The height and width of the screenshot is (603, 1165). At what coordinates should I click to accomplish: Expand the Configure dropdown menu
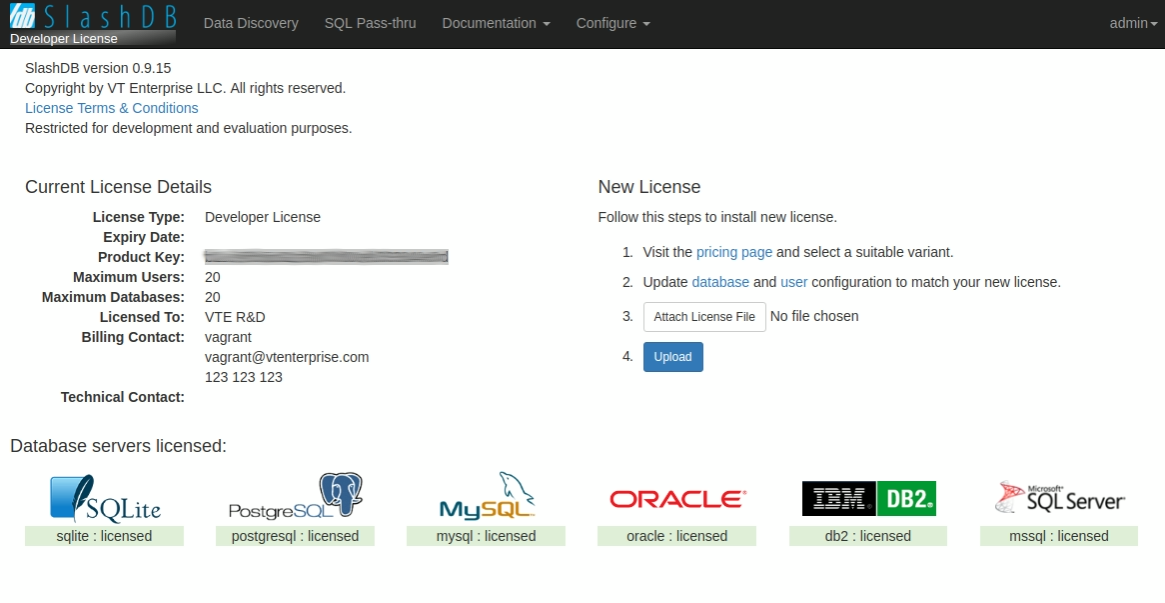[x=613, y=23]
